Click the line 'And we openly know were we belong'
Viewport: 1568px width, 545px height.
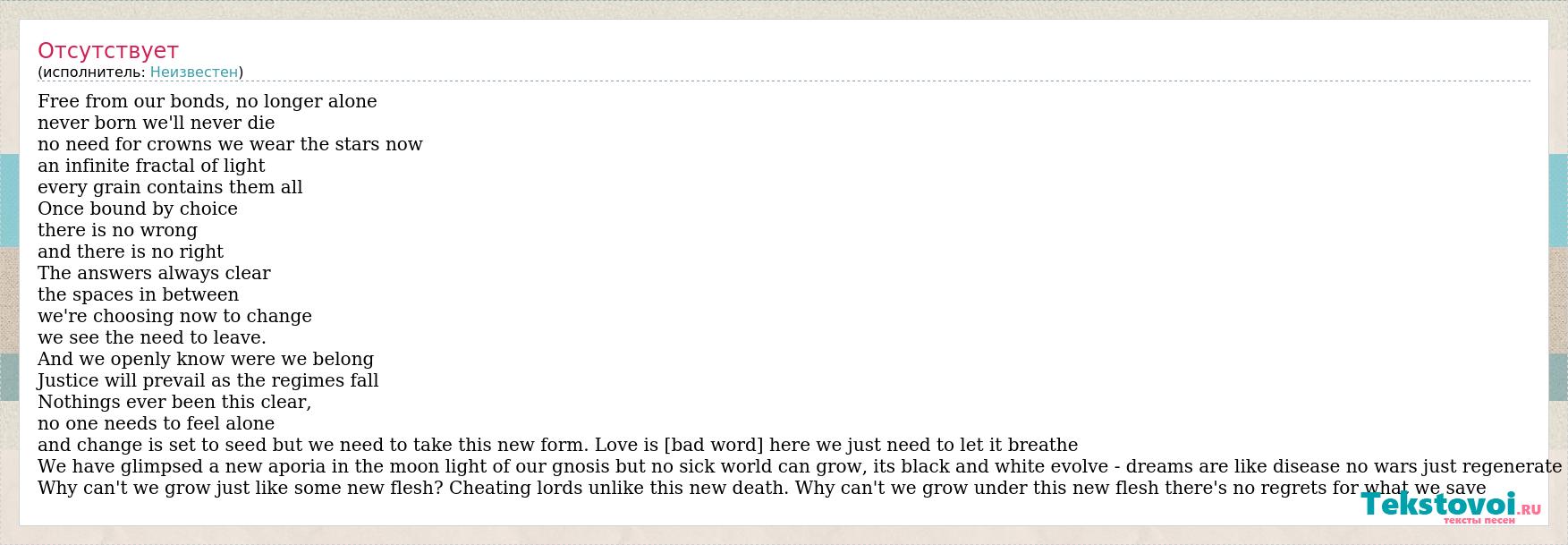point(206,359)
